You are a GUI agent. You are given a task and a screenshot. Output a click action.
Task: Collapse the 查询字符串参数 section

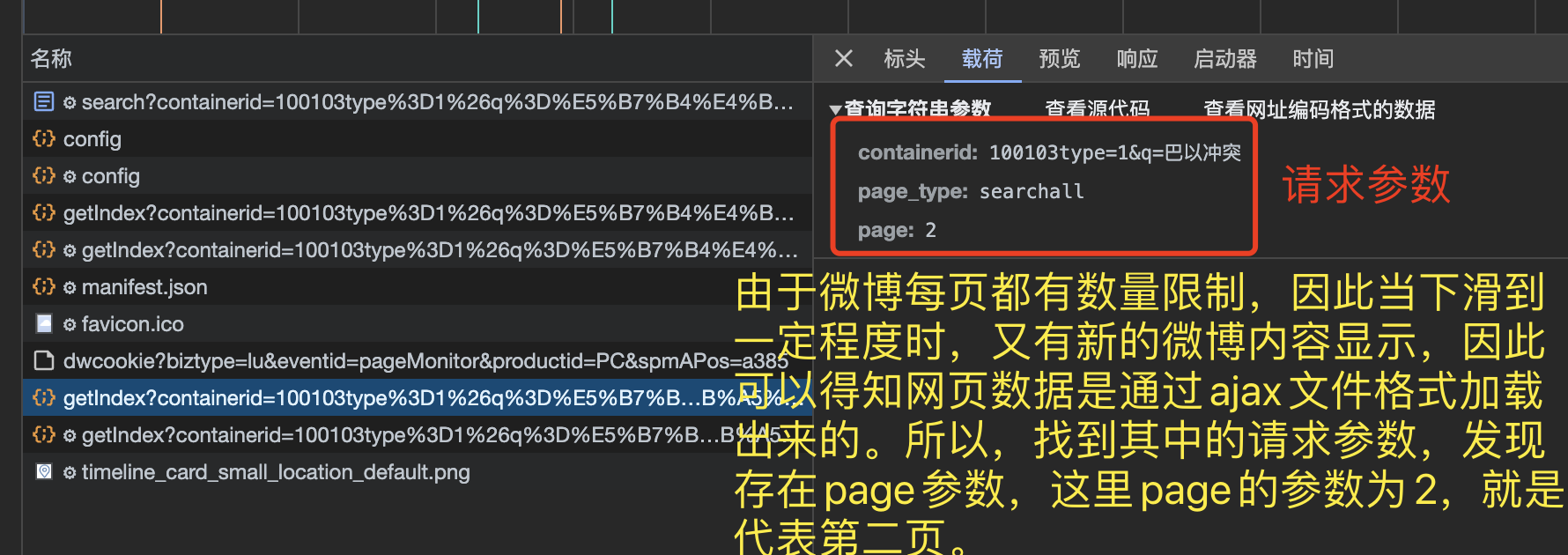click(x=835, y=110)
